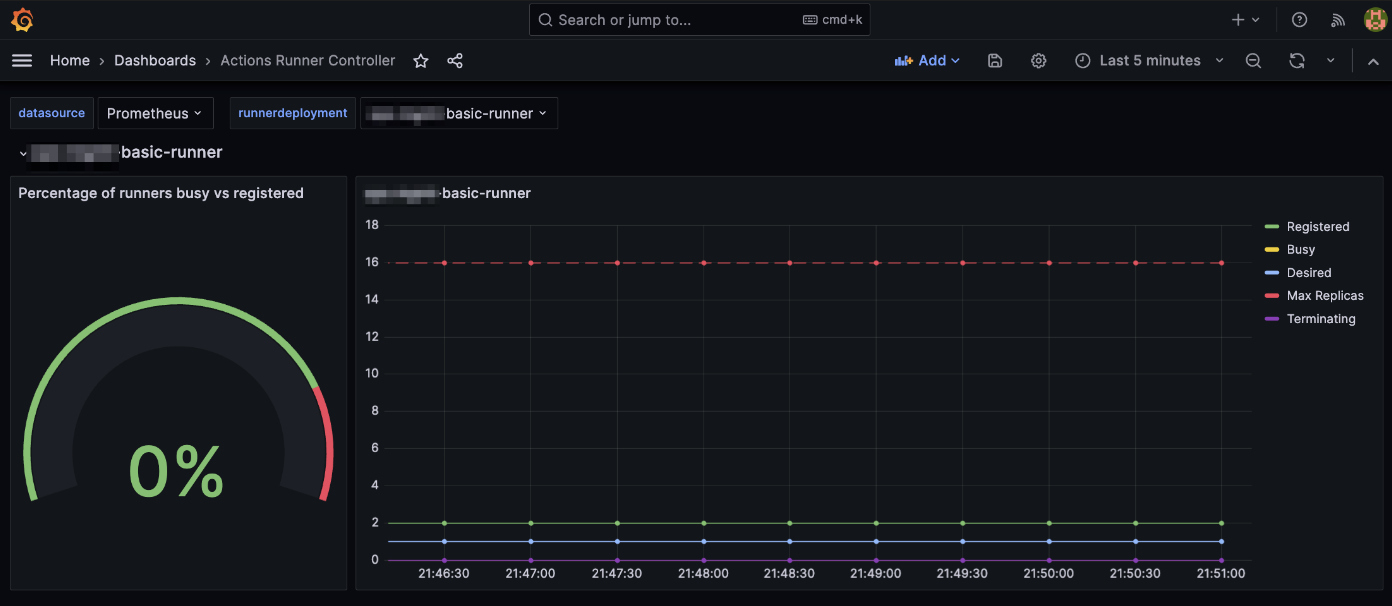The height and width of the screenshot is (606, 1392).
Task: Open the news RSS feed icon
Action: coord(1338,20)
